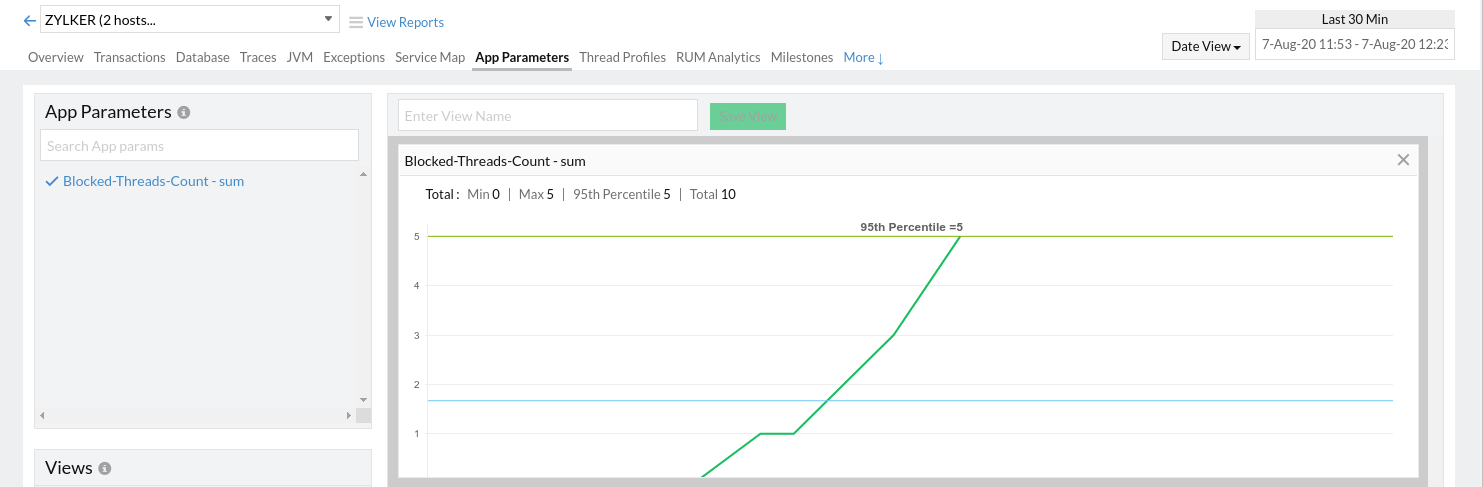Click the 95th Percentile =5 chart label
Viewport: 1483px width, 487px height.
click(x=911, y=227)
